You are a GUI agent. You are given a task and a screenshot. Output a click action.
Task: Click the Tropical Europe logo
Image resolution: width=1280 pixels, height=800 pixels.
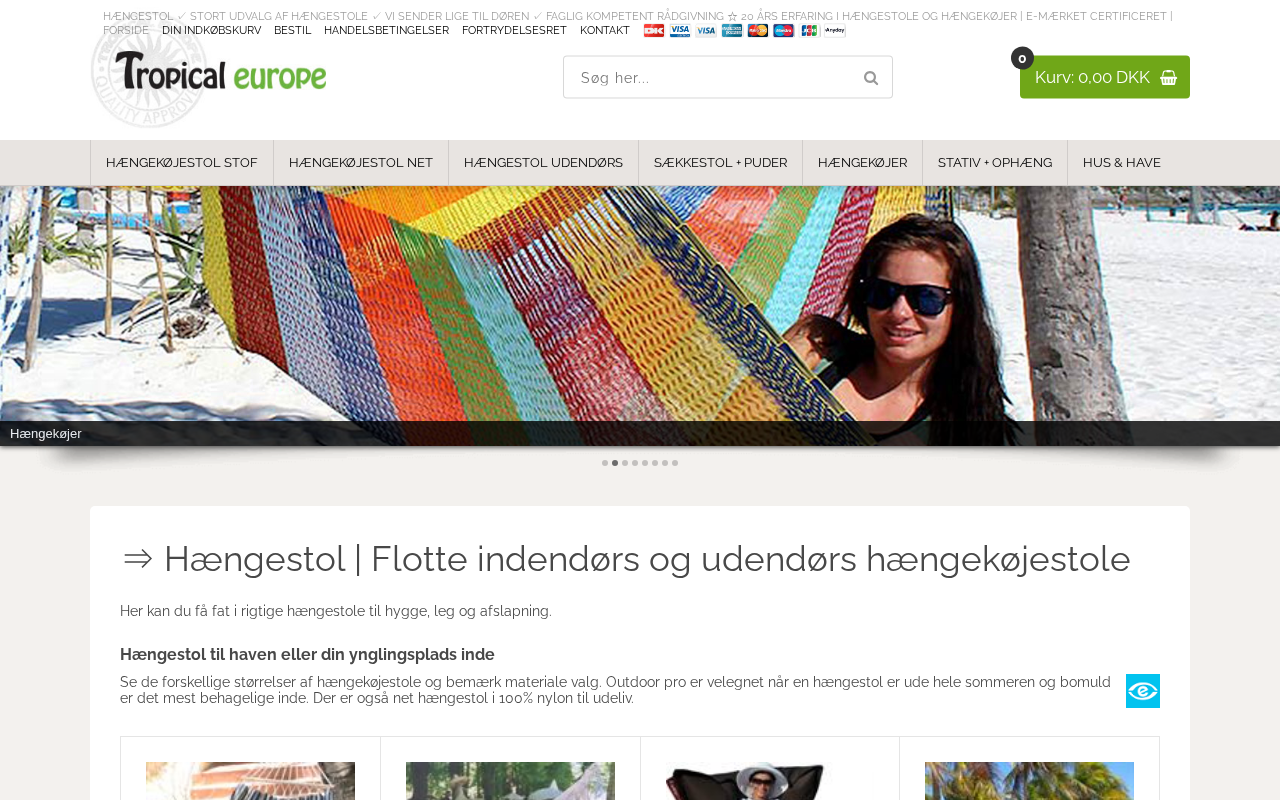pos(220,72)
